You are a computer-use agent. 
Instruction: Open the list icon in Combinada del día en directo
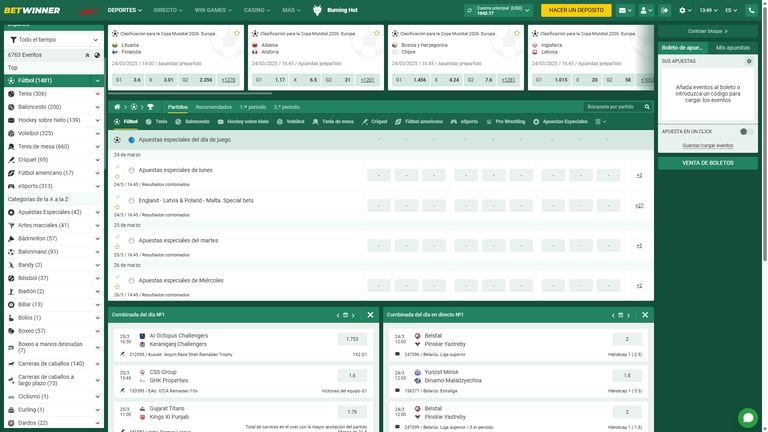[621, 315]
